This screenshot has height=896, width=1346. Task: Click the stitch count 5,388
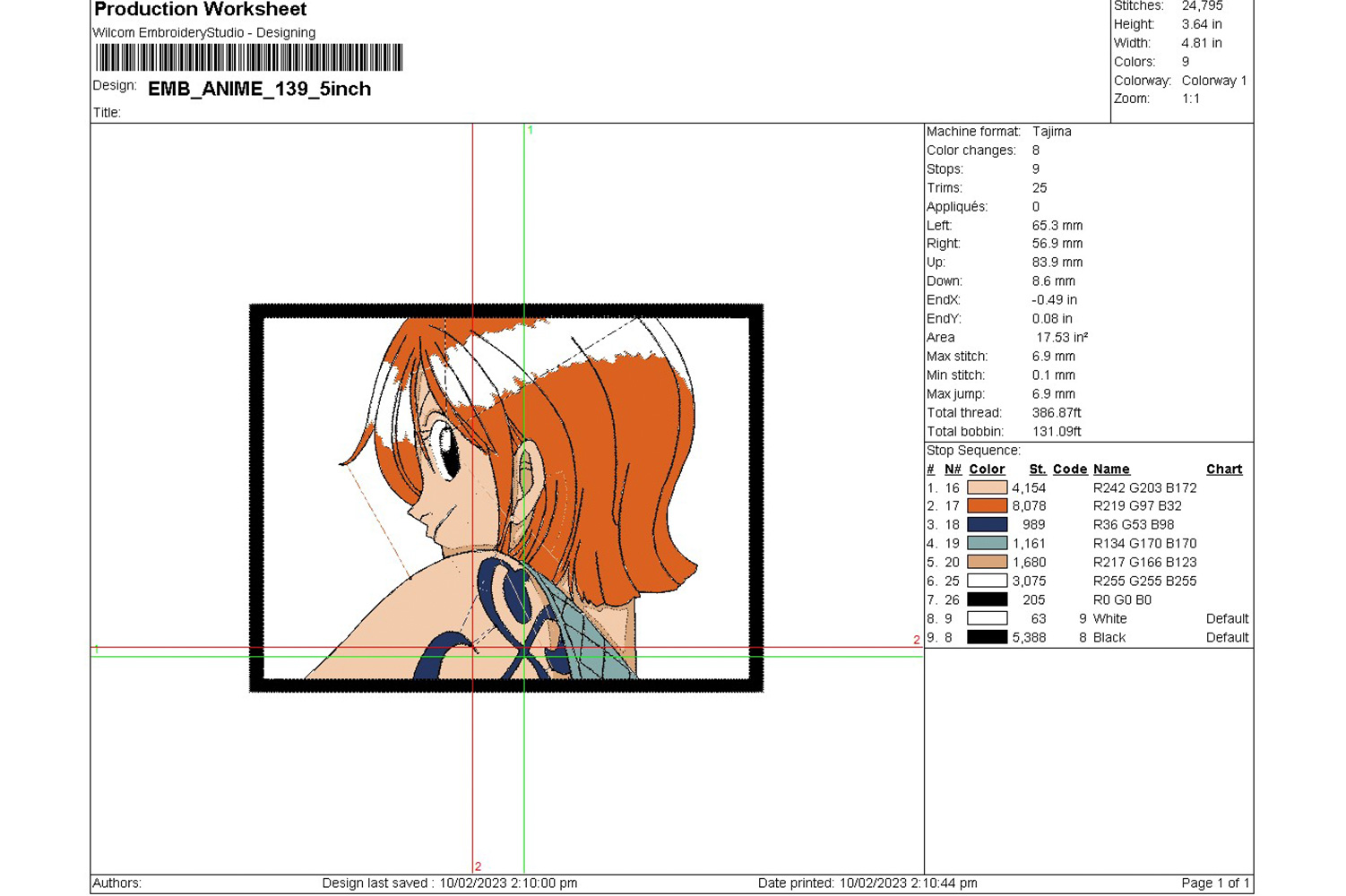1029,638
